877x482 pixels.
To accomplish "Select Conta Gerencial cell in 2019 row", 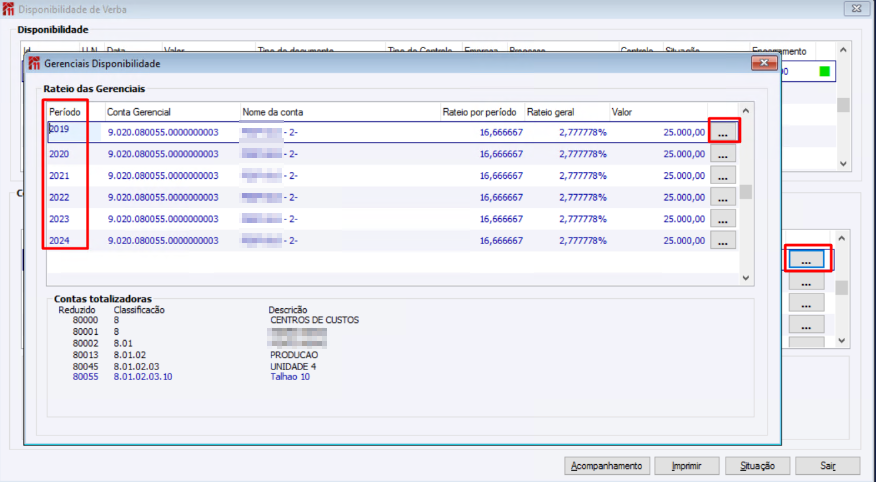I will pyautogui.click(x=163, y=133).
